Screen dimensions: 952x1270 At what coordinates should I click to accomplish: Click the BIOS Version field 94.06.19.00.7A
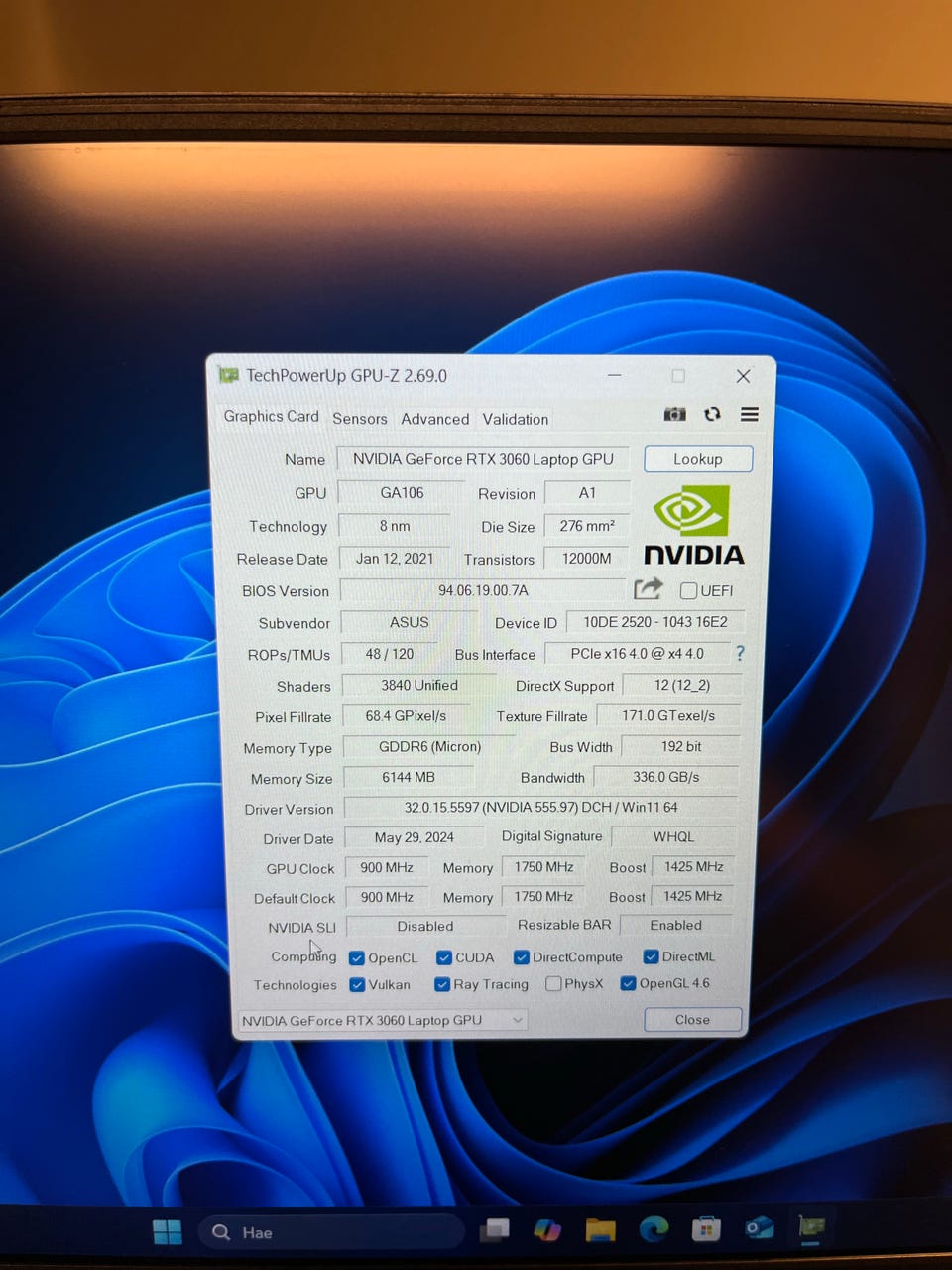[483, 590]
